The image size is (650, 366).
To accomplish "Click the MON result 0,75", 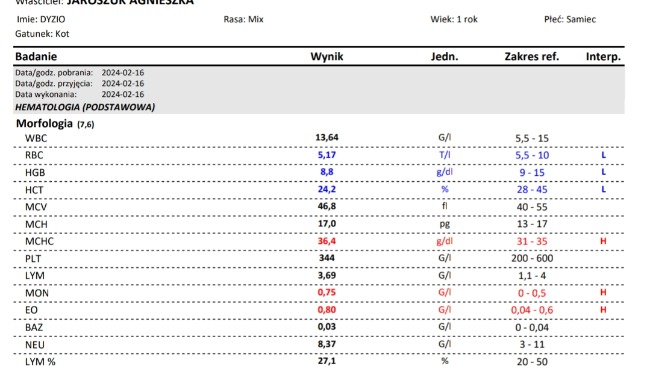I will [327, 293].
